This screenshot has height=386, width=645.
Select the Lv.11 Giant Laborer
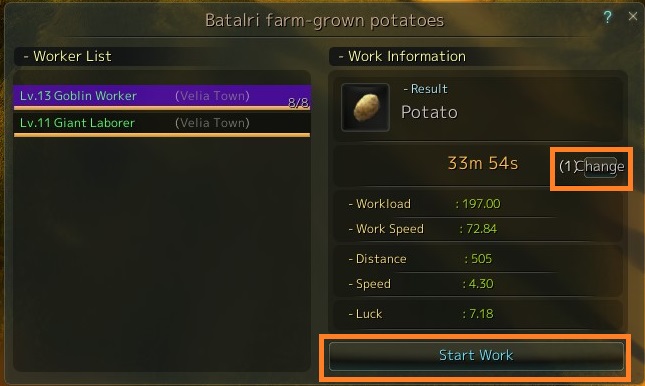coord(162,123)
